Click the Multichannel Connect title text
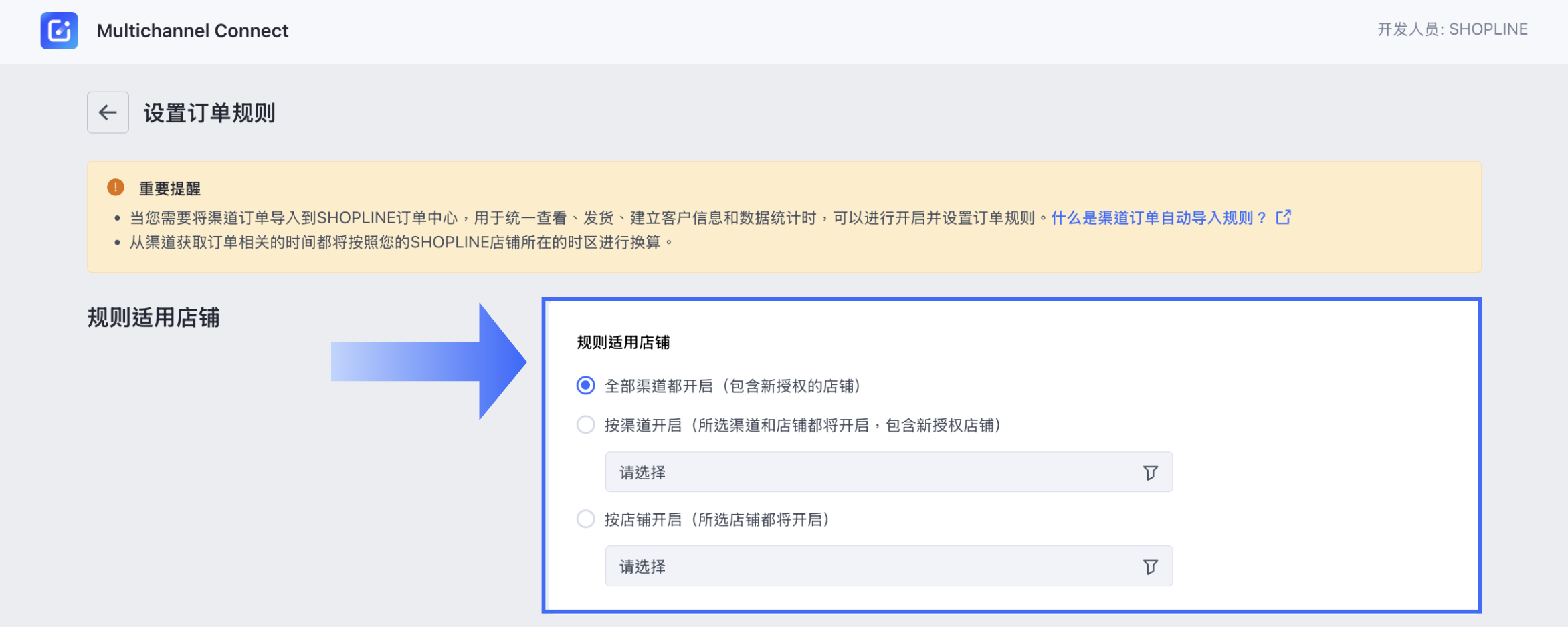This screenshot has height=627, width=1568. pyautogui.click(x=193, y=31)
